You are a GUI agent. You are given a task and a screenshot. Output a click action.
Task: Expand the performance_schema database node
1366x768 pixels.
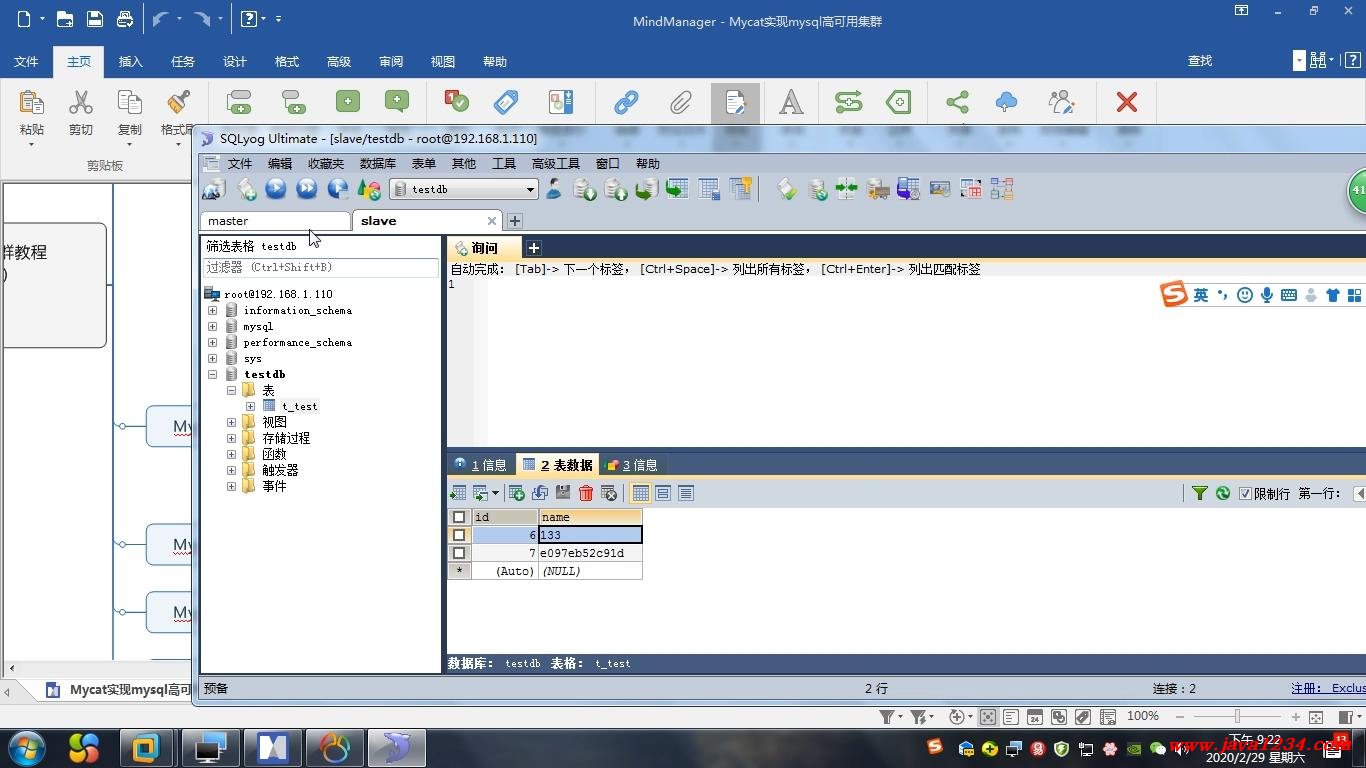[x=212, y=342]
